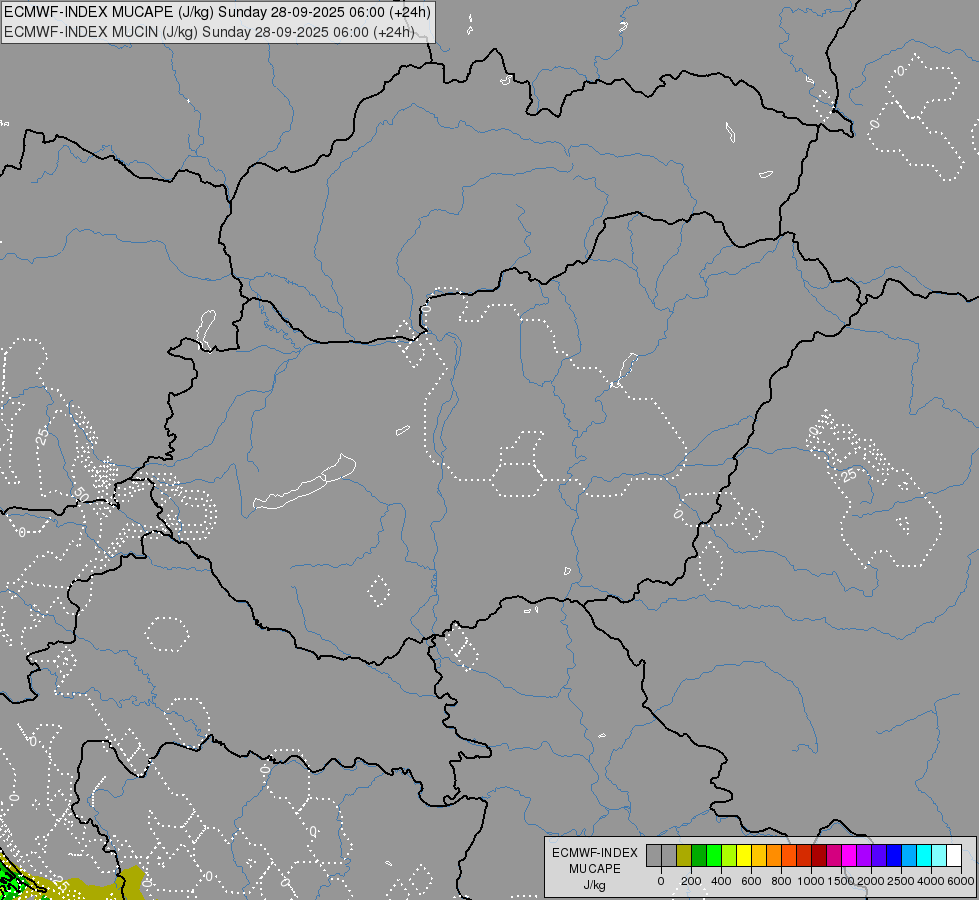Click the Lake Balaton outline on the map

305,482
